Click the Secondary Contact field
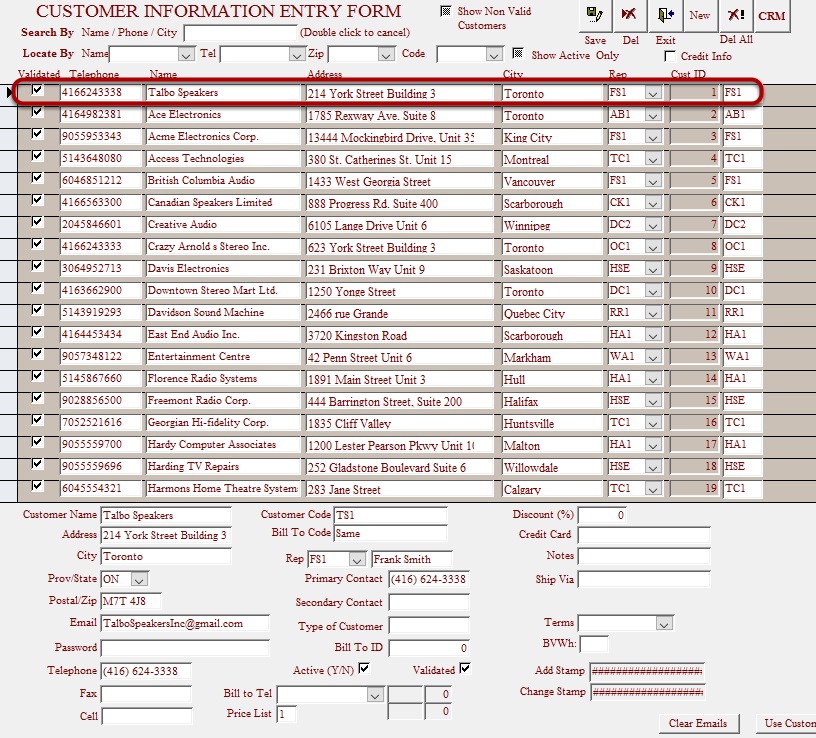 tap(429, 602)
